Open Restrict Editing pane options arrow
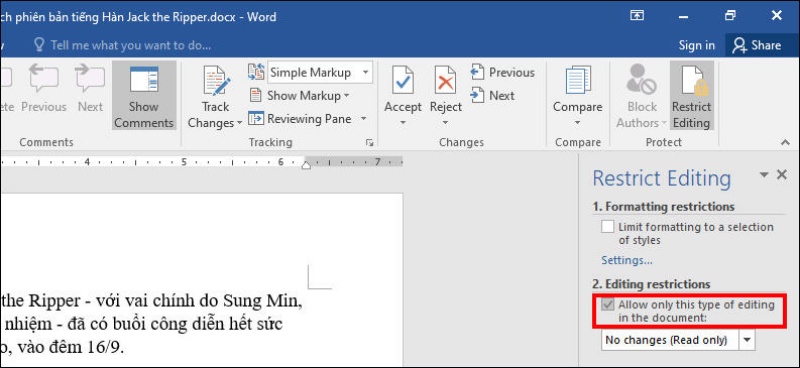This screenshot has height=368, width=800. coord(764,175)
